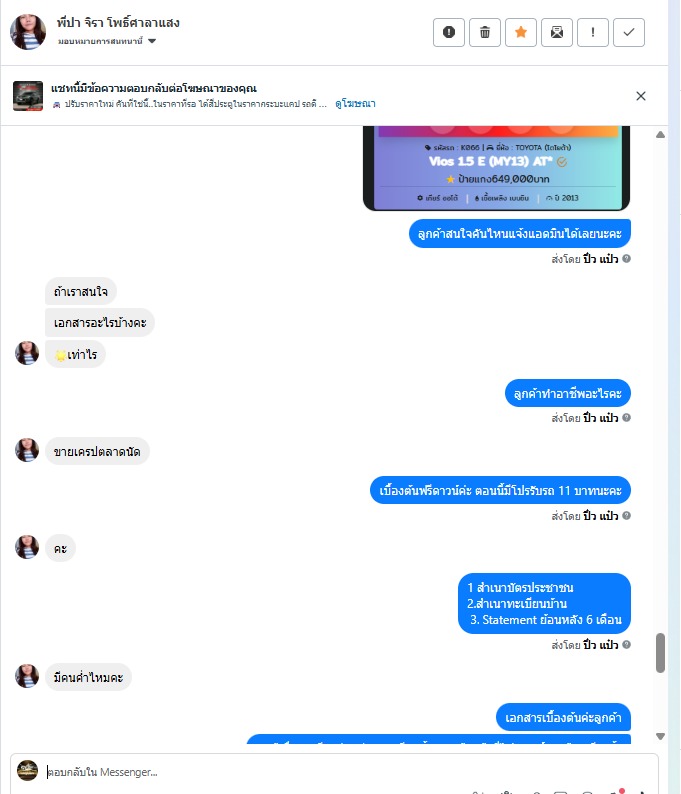Toggle the orange star follow-up flag

tap(520, 32)
